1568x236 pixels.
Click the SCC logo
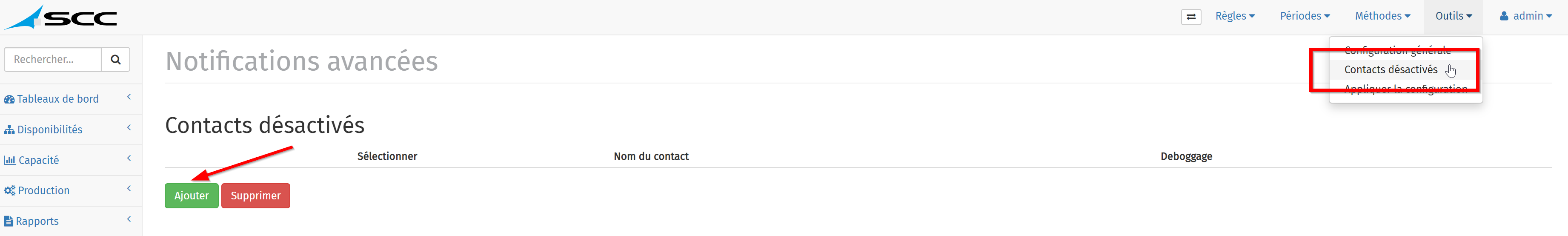click(x=60, y=17)
